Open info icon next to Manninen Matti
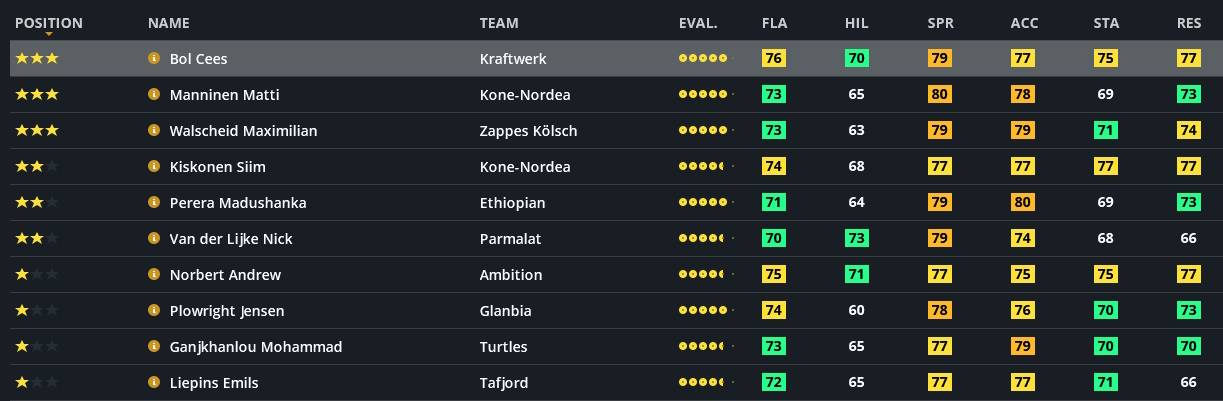The width and height of the screenshot is (1223, 401). [154, 95]
